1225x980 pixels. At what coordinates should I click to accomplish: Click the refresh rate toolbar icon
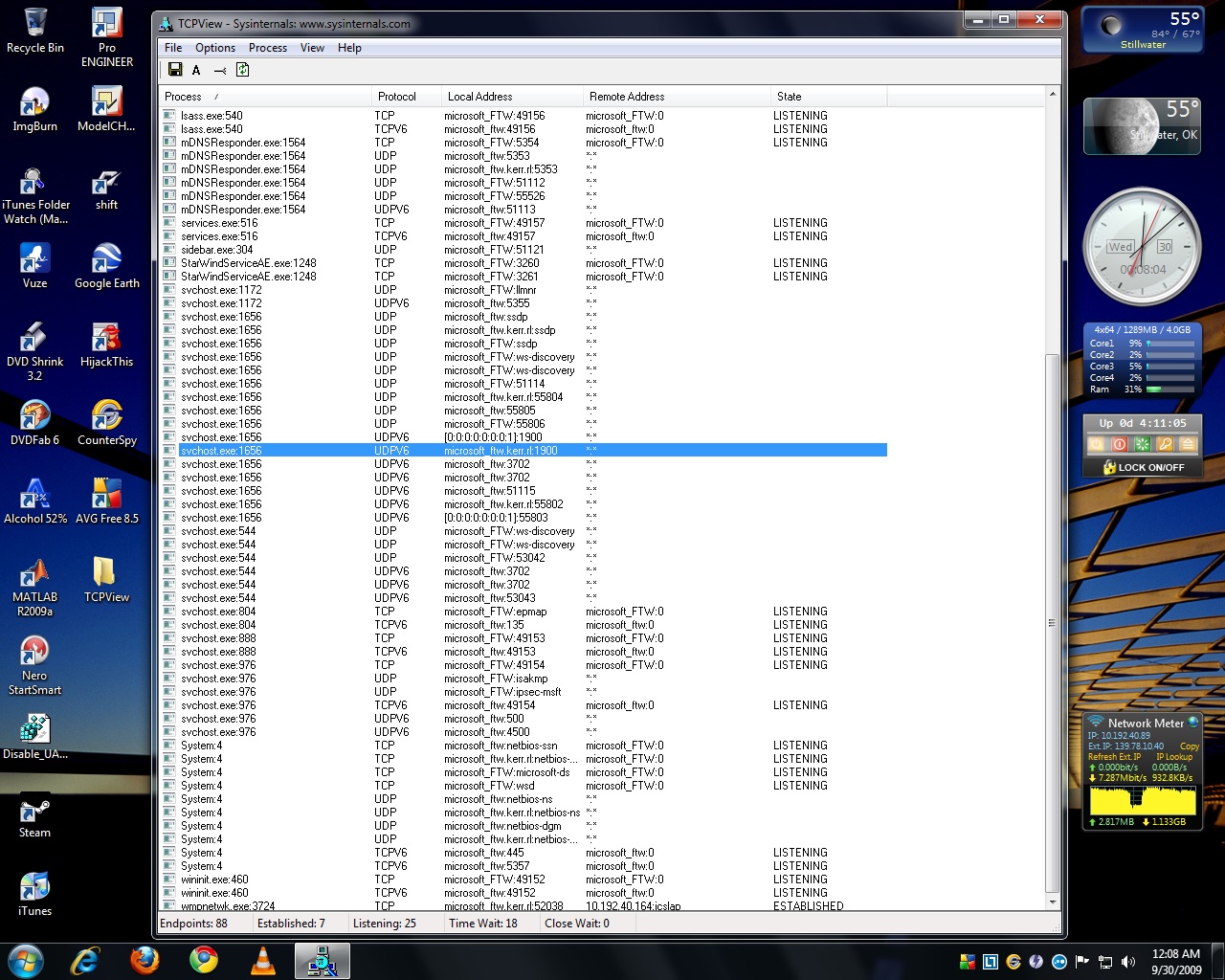242,70
